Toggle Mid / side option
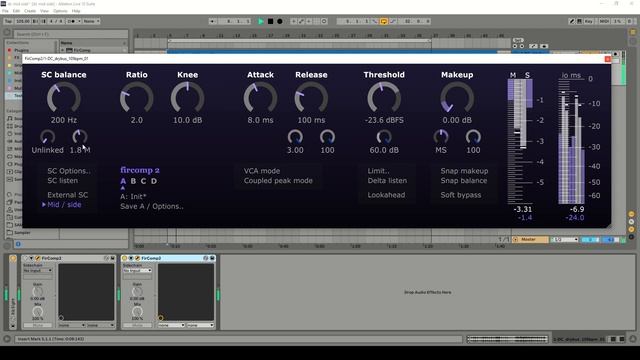Viewport: 640px width, 360px height. click(x=64, y=205)
